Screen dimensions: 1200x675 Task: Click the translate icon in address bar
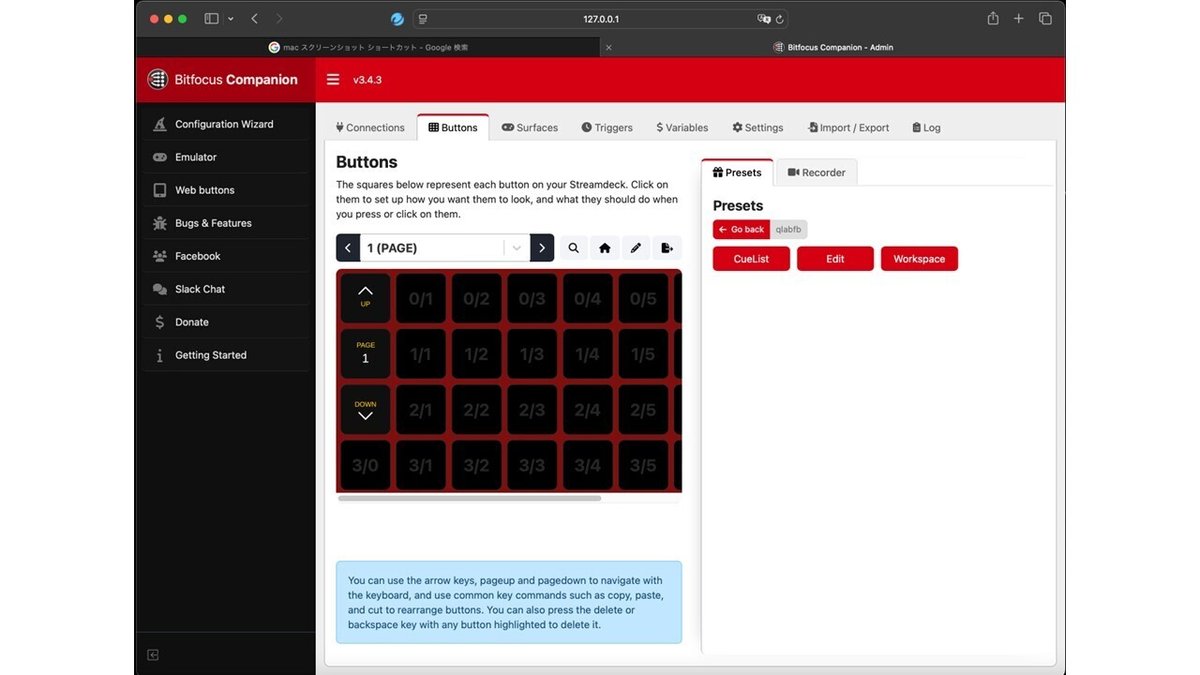(764, 19)
